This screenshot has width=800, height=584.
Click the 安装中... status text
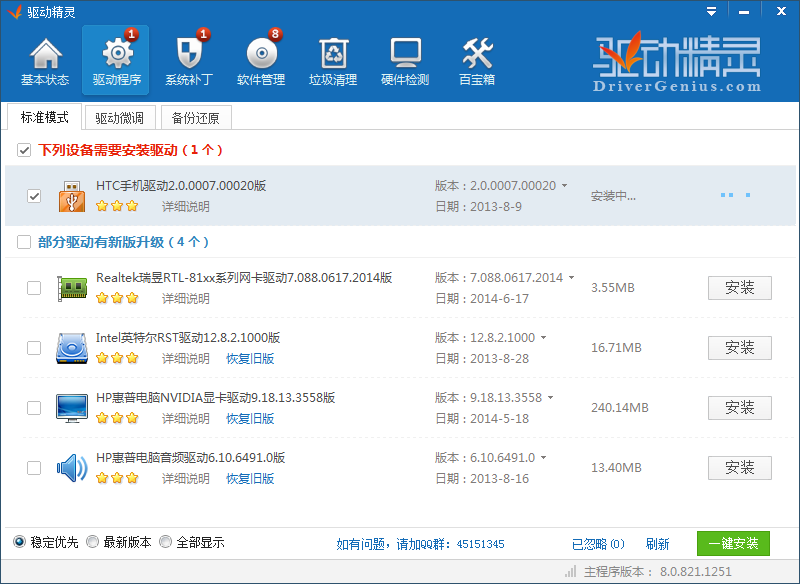(x=613, y=196)
